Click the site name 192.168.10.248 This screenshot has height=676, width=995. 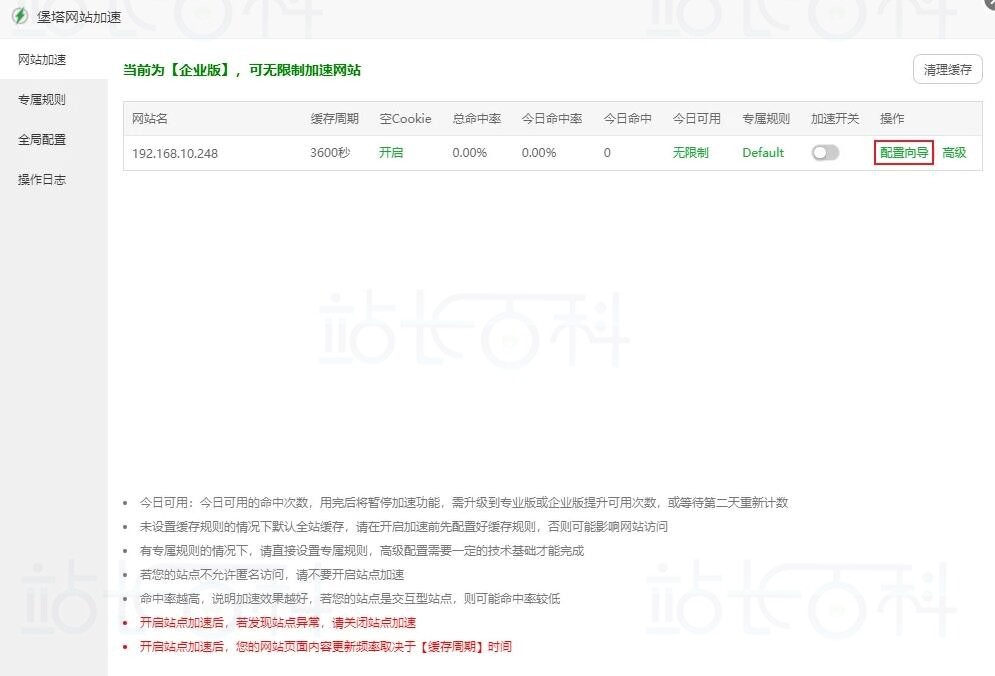coord(172,153)
